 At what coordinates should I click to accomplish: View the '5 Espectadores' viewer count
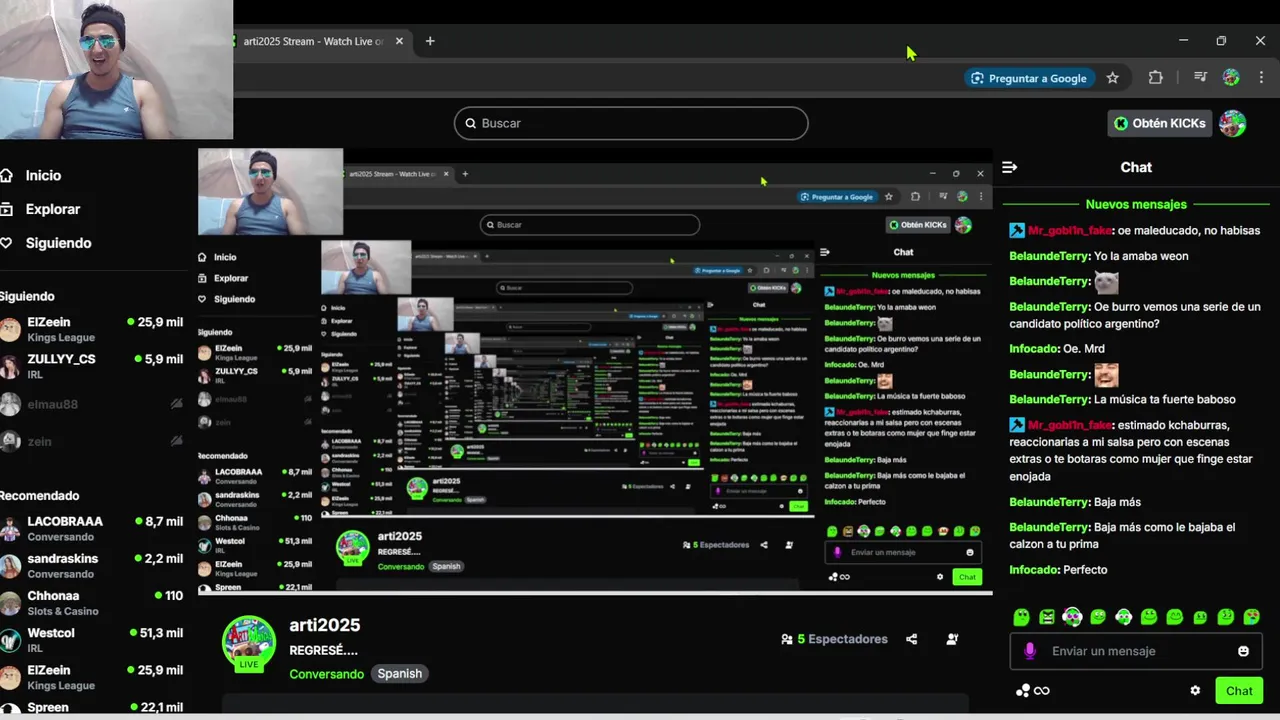(834, 639)
